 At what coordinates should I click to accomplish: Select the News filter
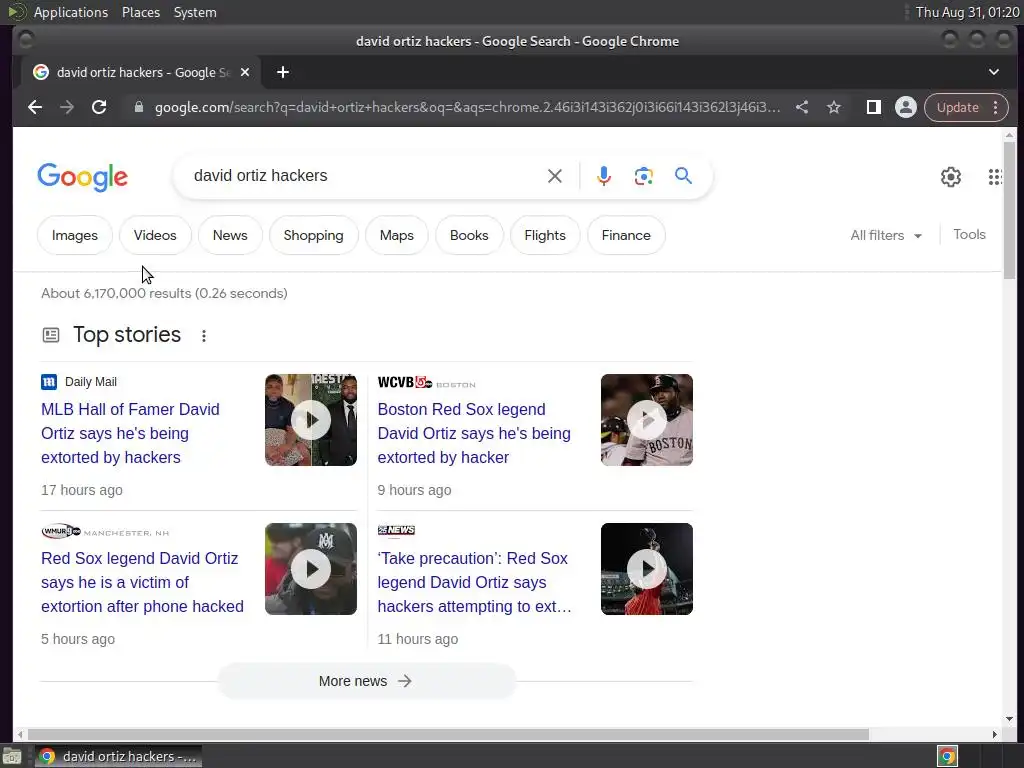(230, 235)
